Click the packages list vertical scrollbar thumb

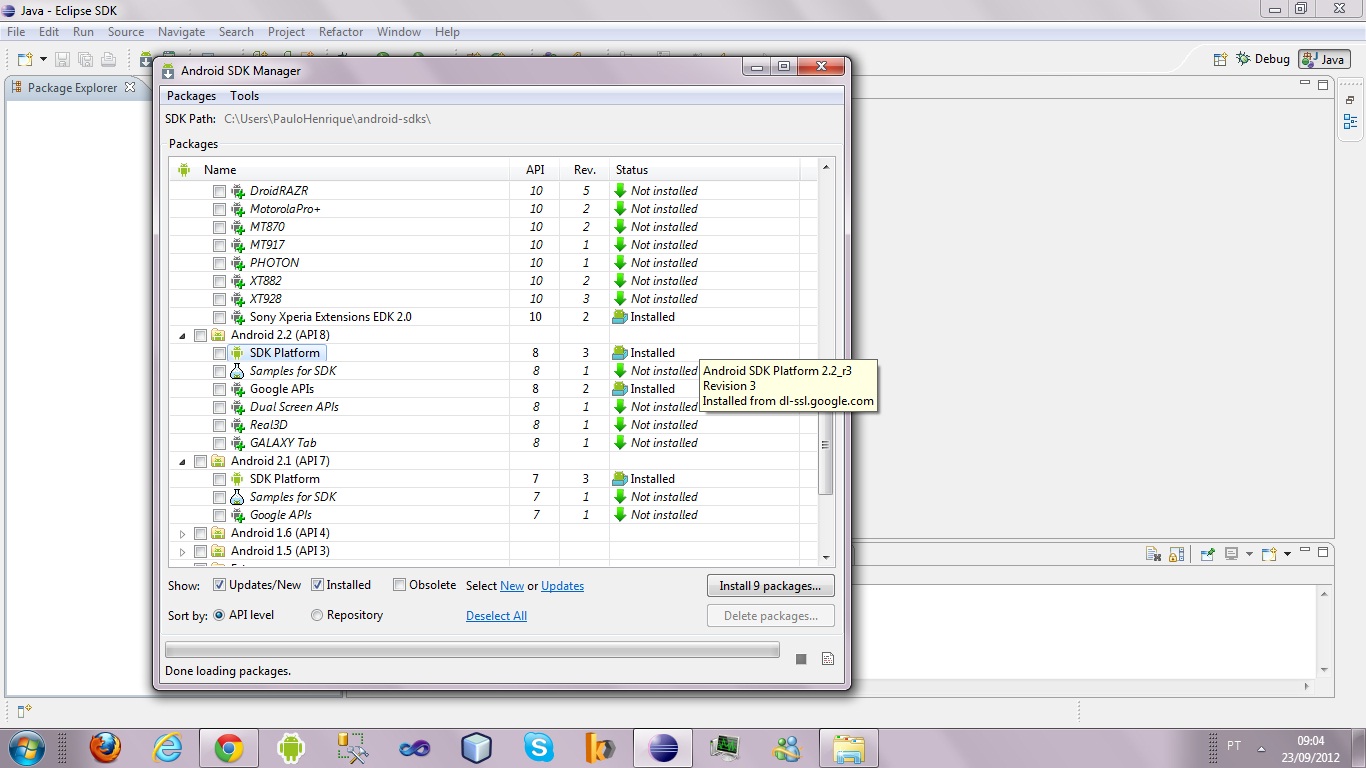point(826,445)
